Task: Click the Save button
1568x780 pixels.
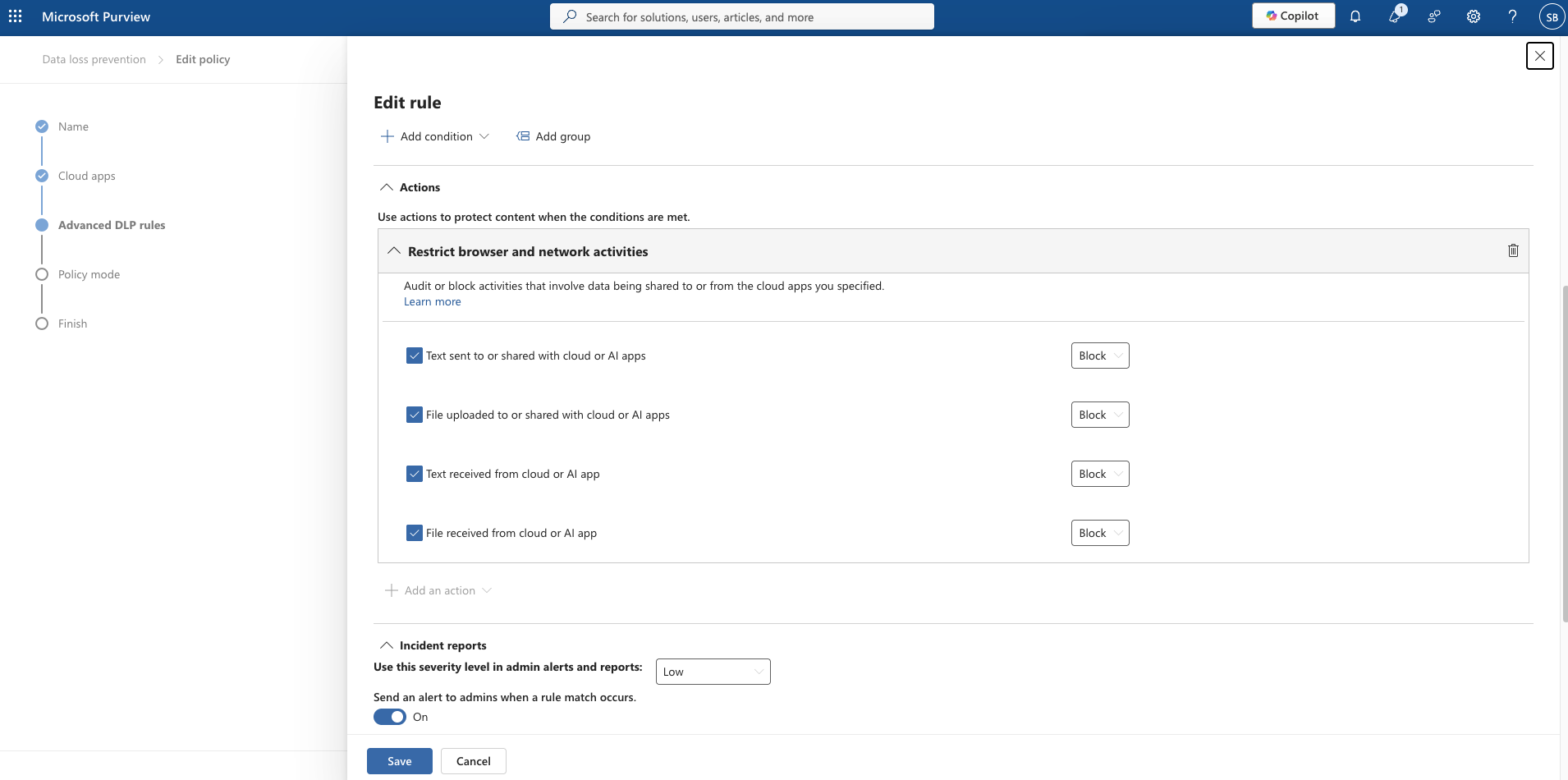Action: 399,761
